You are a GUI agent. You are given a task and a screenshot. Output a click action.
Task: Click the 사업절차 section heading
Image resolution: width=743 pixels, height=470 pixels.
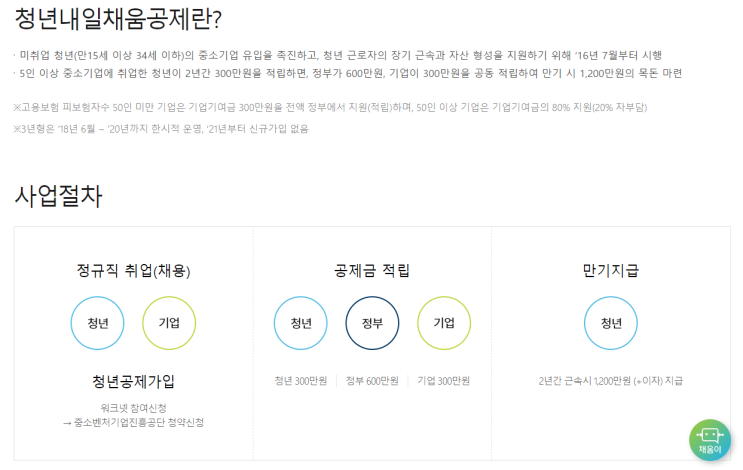click(58, 196)
